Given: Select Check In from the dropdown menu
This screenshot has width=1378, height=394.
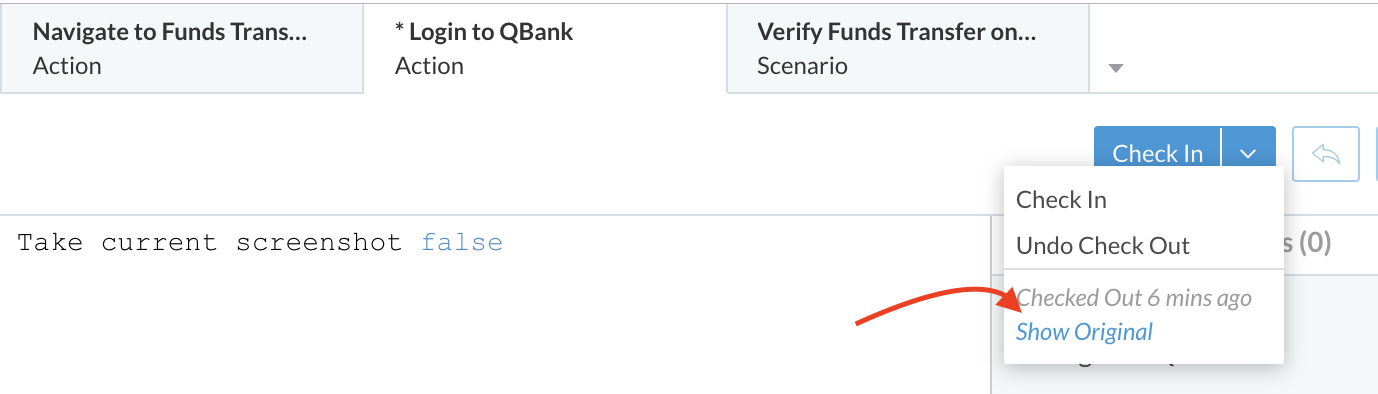Looking at the screenshot, I should [x=1061, y=199].
